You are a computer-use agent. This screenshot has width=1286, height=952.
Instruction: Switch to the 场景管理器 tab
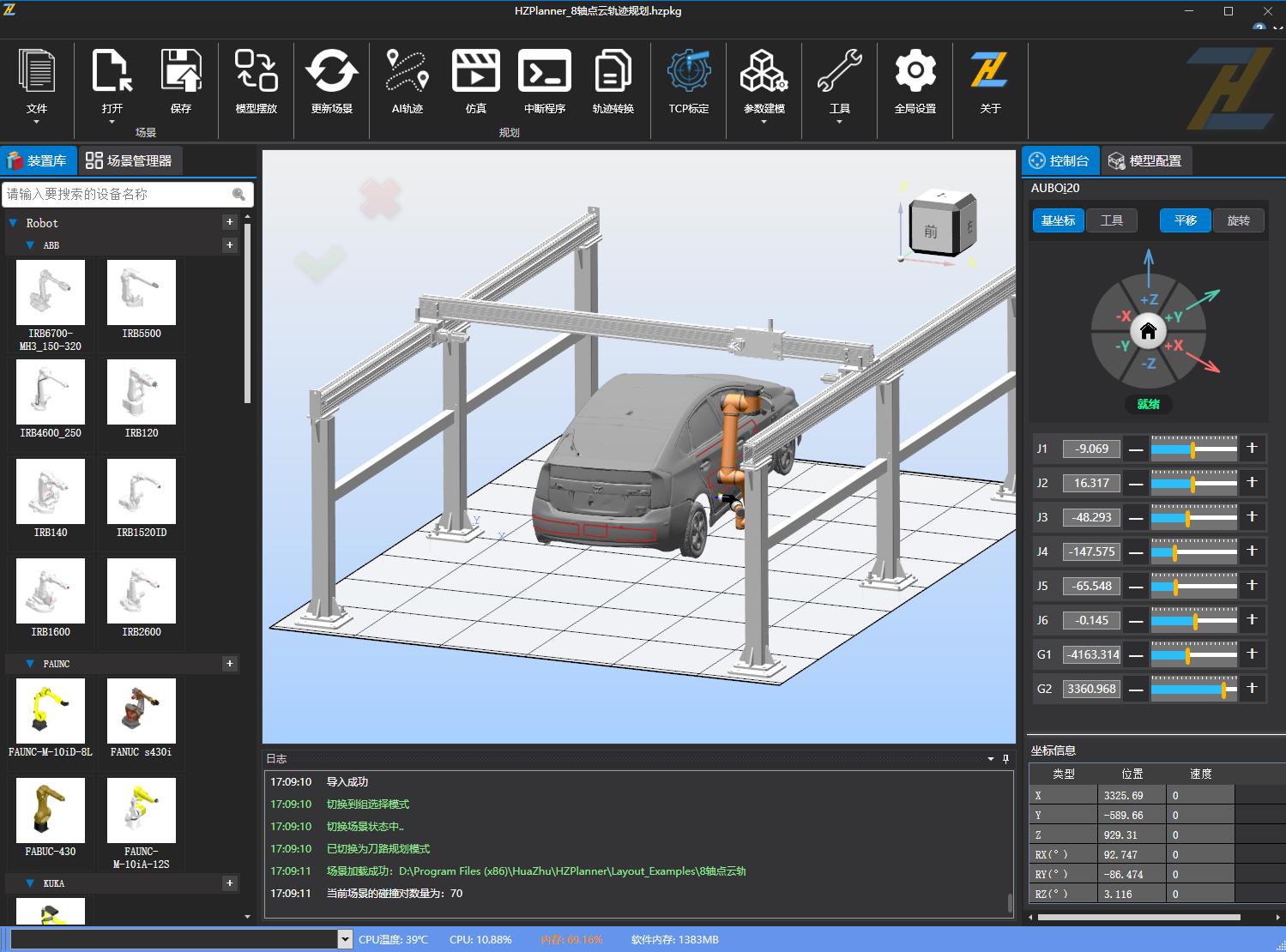click(130, 161)
